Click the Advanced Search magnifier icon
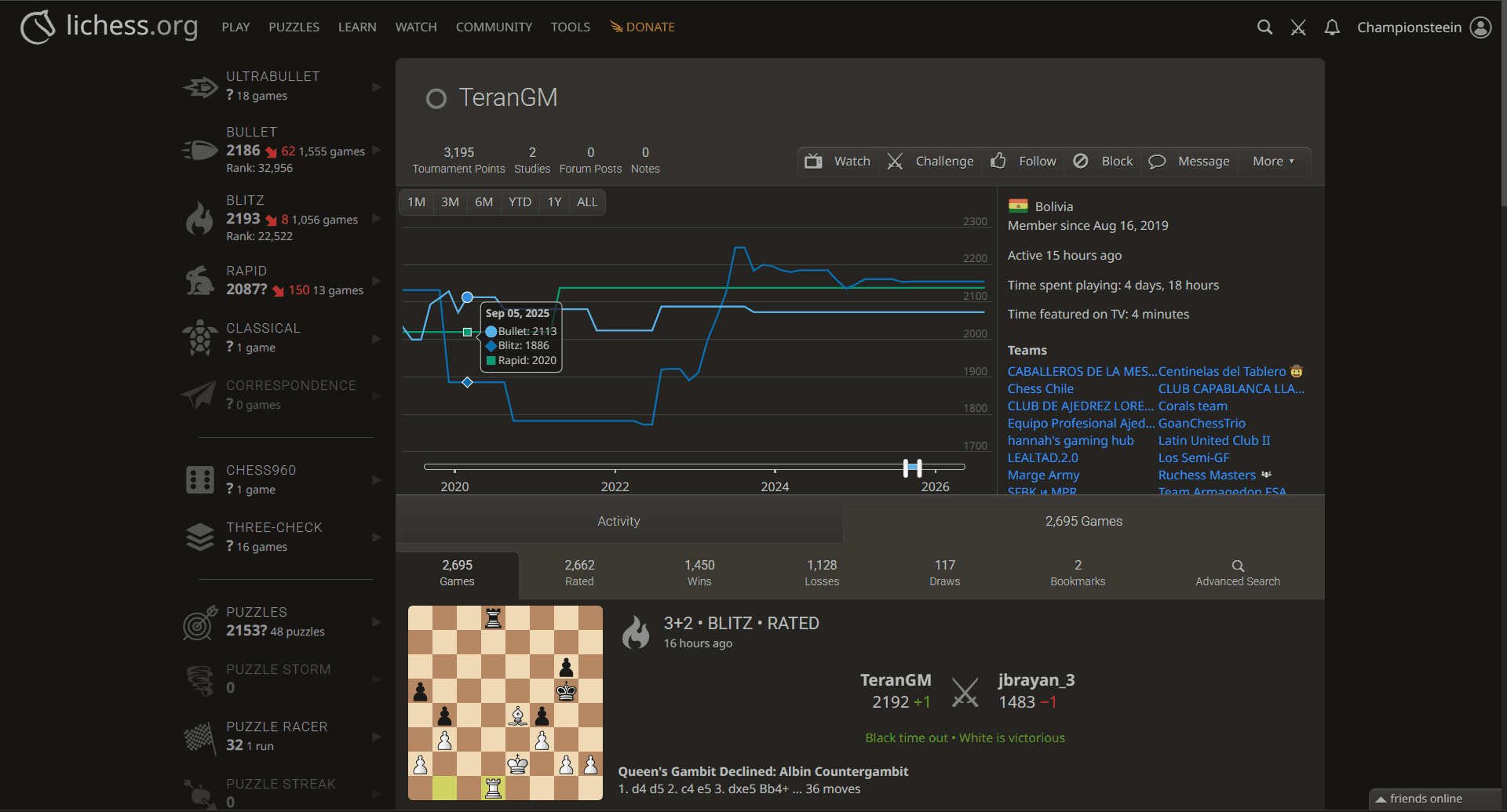The width and height of the screenshot is (1507, 812). coord(1238,566)
